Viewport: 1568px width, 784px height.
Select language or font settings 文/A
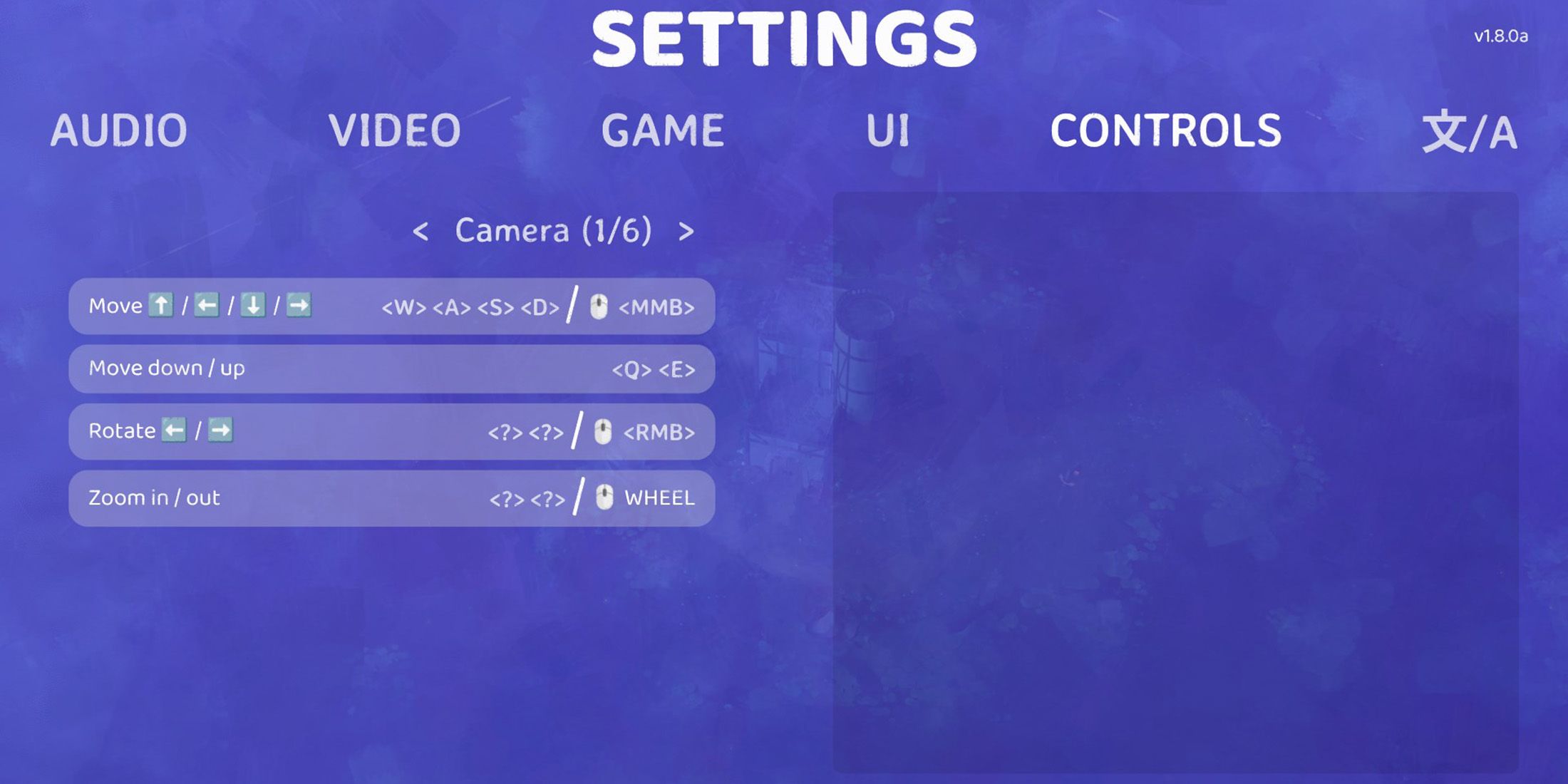point(1470,130)
